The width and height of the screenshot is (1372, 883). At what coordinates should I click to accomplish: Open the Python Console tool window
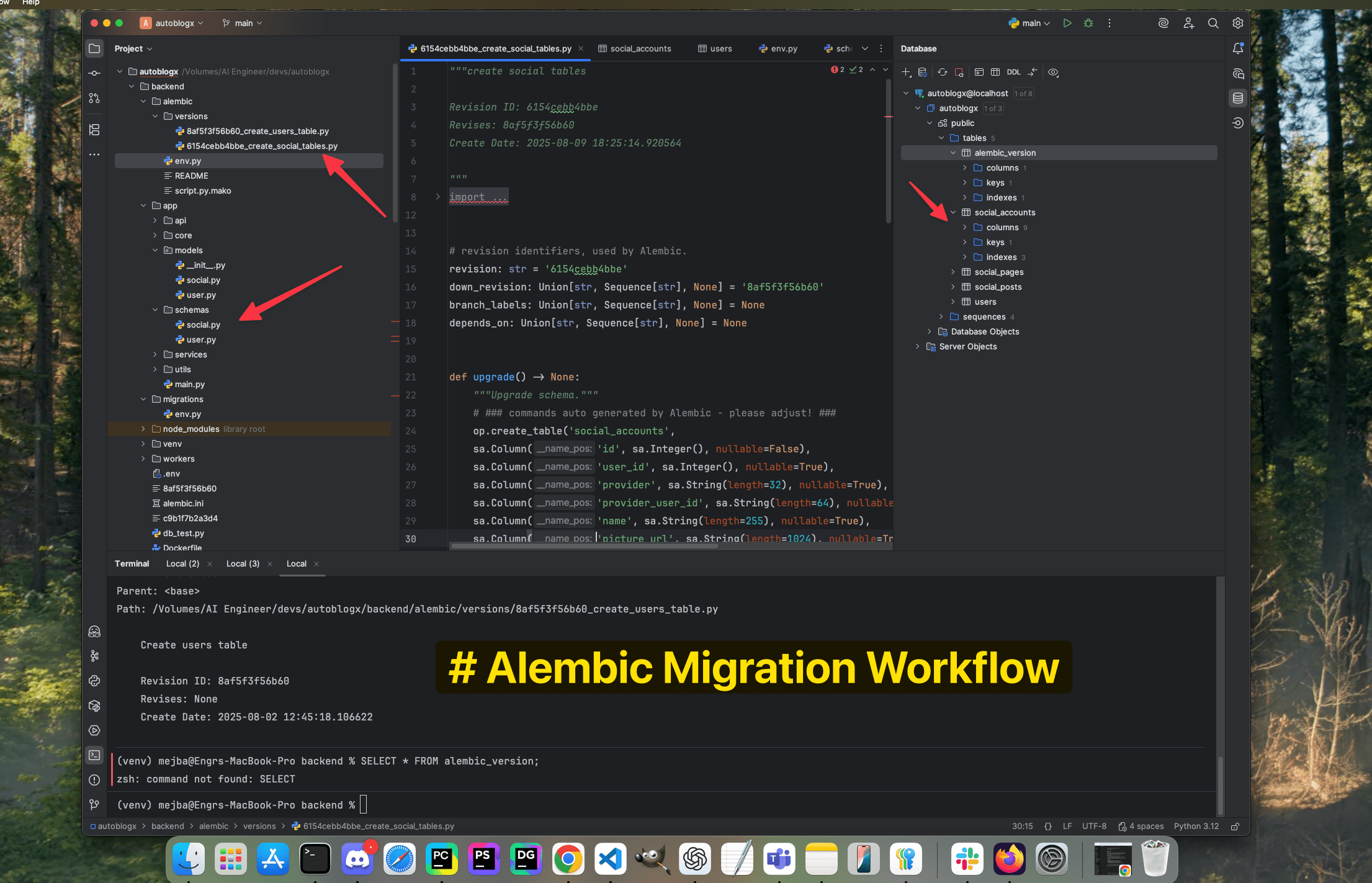94,681
